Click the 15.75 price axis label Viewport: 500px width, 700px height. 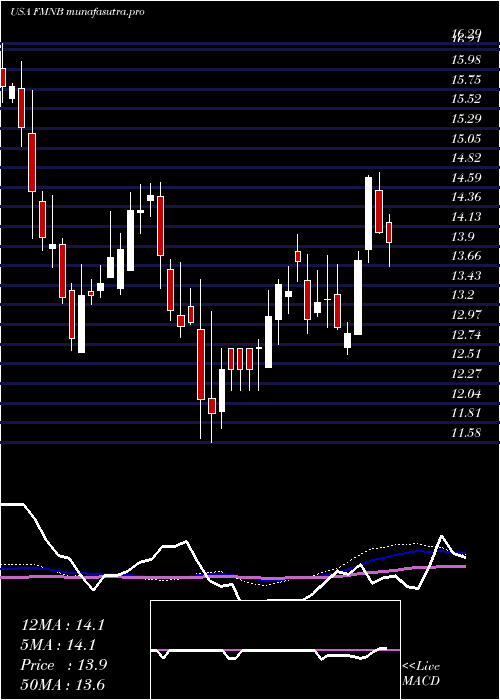tap(466, 79)
